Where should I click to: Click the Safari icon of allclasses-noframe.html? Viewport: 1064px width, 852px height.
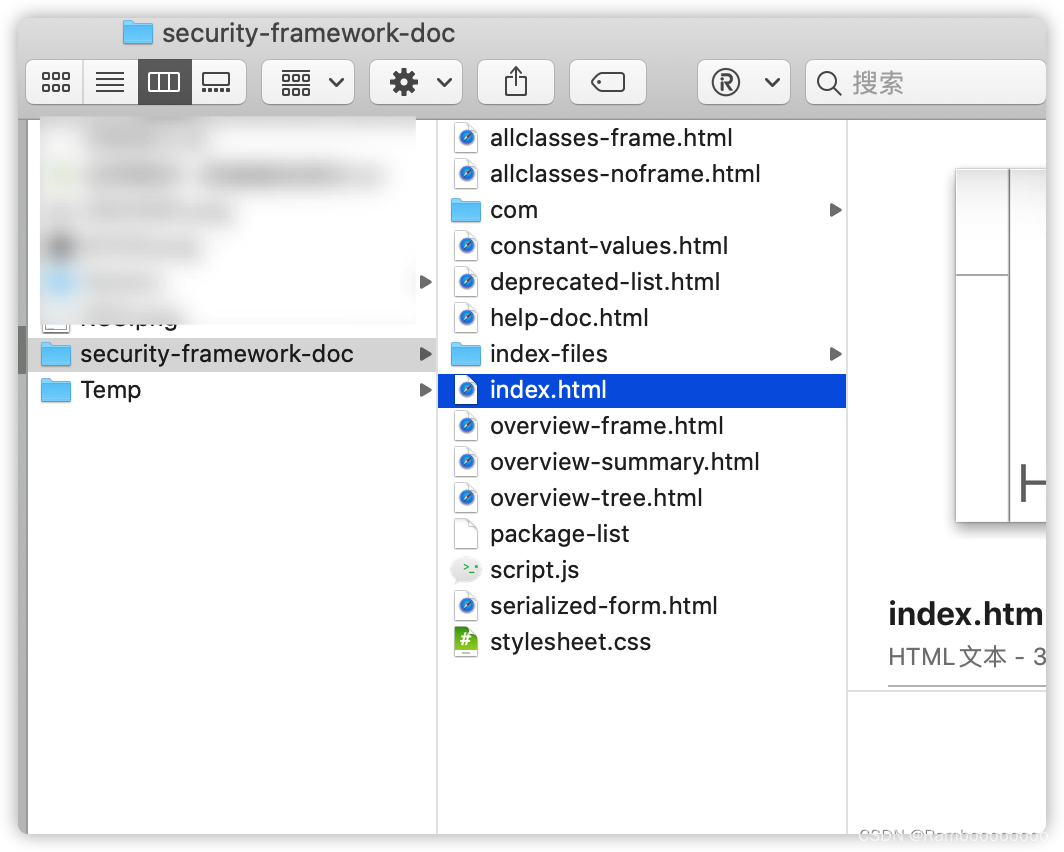(x=466, y=174)
